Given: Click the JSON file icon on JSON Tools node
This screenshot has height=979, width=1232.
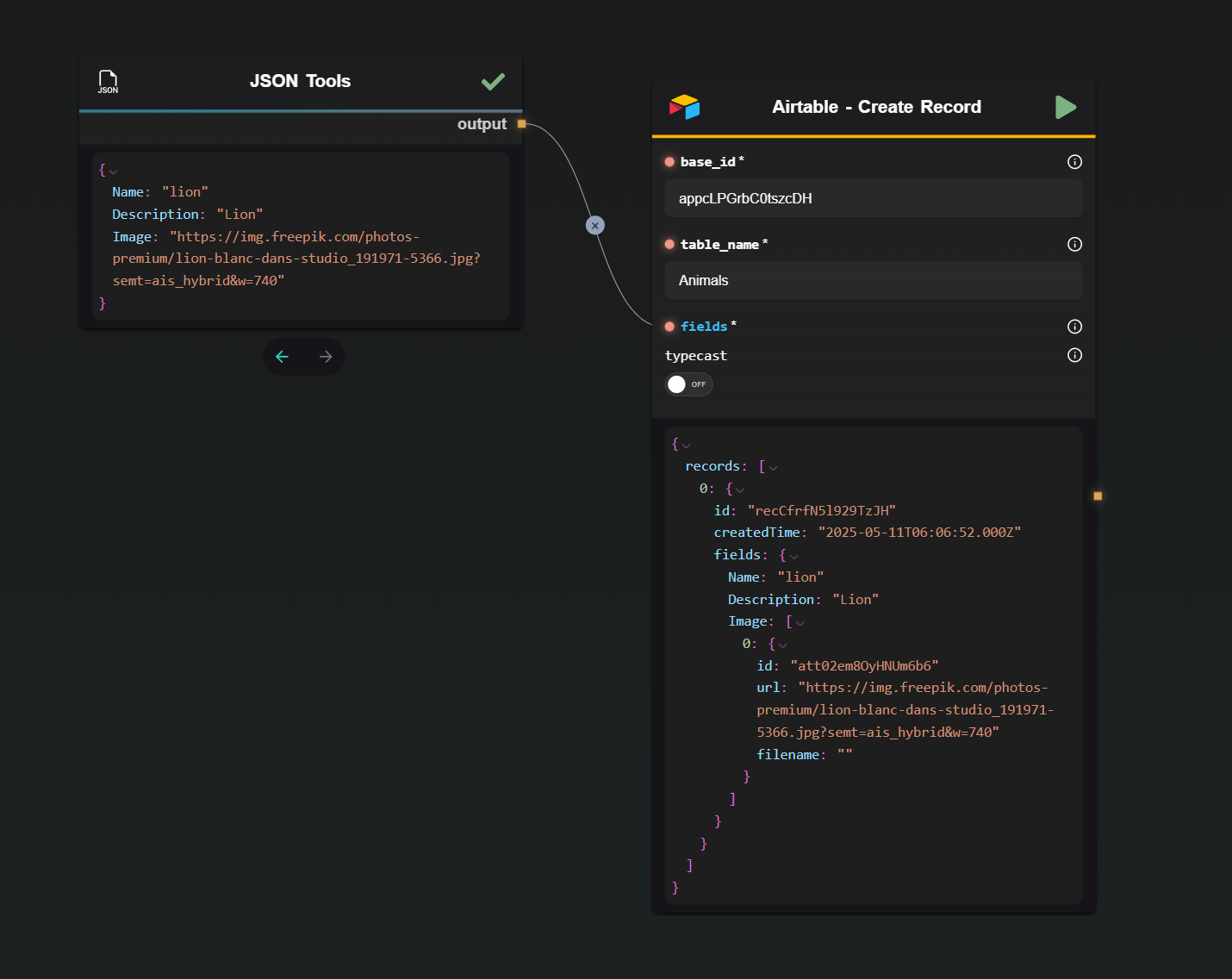Looking at the screenshot, I should point(108,82).
